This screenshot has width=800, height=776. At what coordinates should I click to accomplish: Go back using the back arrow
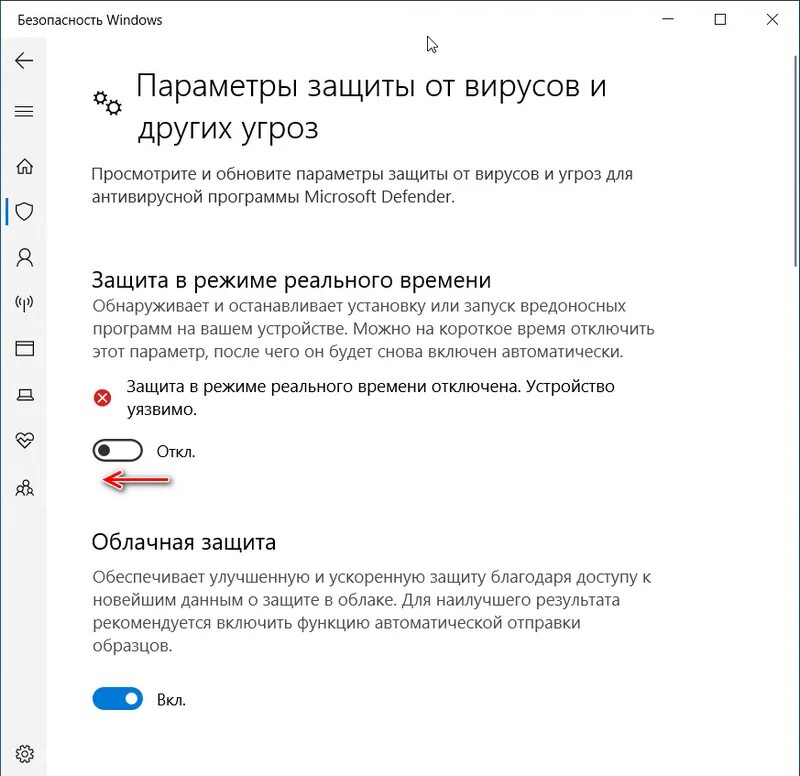(24, 61)
